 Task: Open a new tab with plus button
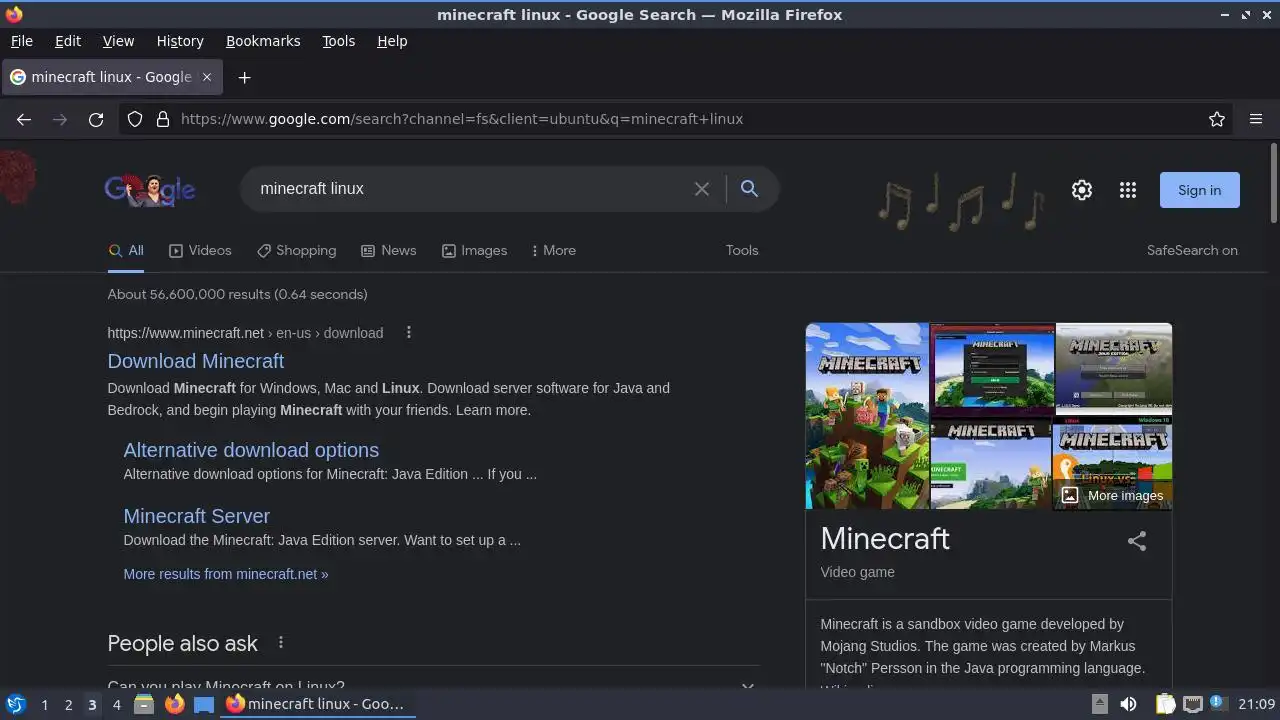[244, 77]
